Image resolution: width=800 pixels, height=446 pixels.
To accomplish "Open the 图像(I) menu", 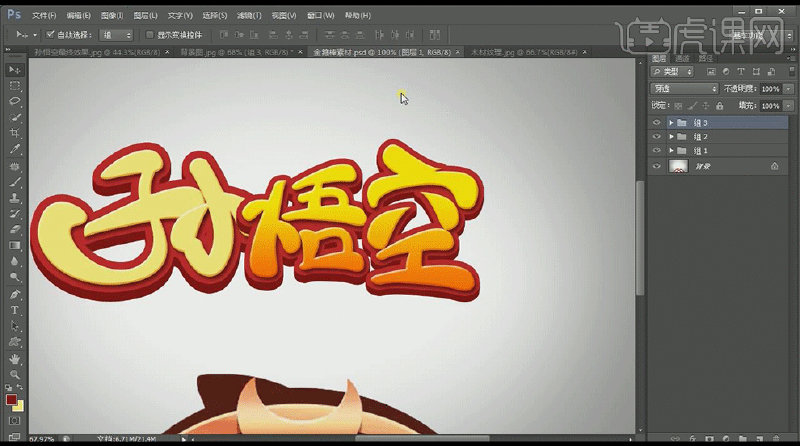I will (112, 15).
